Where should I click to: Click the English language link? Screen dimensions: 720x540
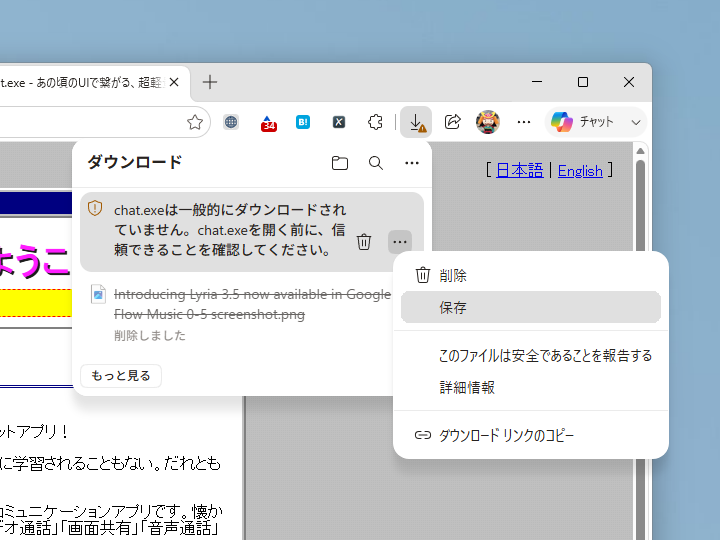point(580,171)
